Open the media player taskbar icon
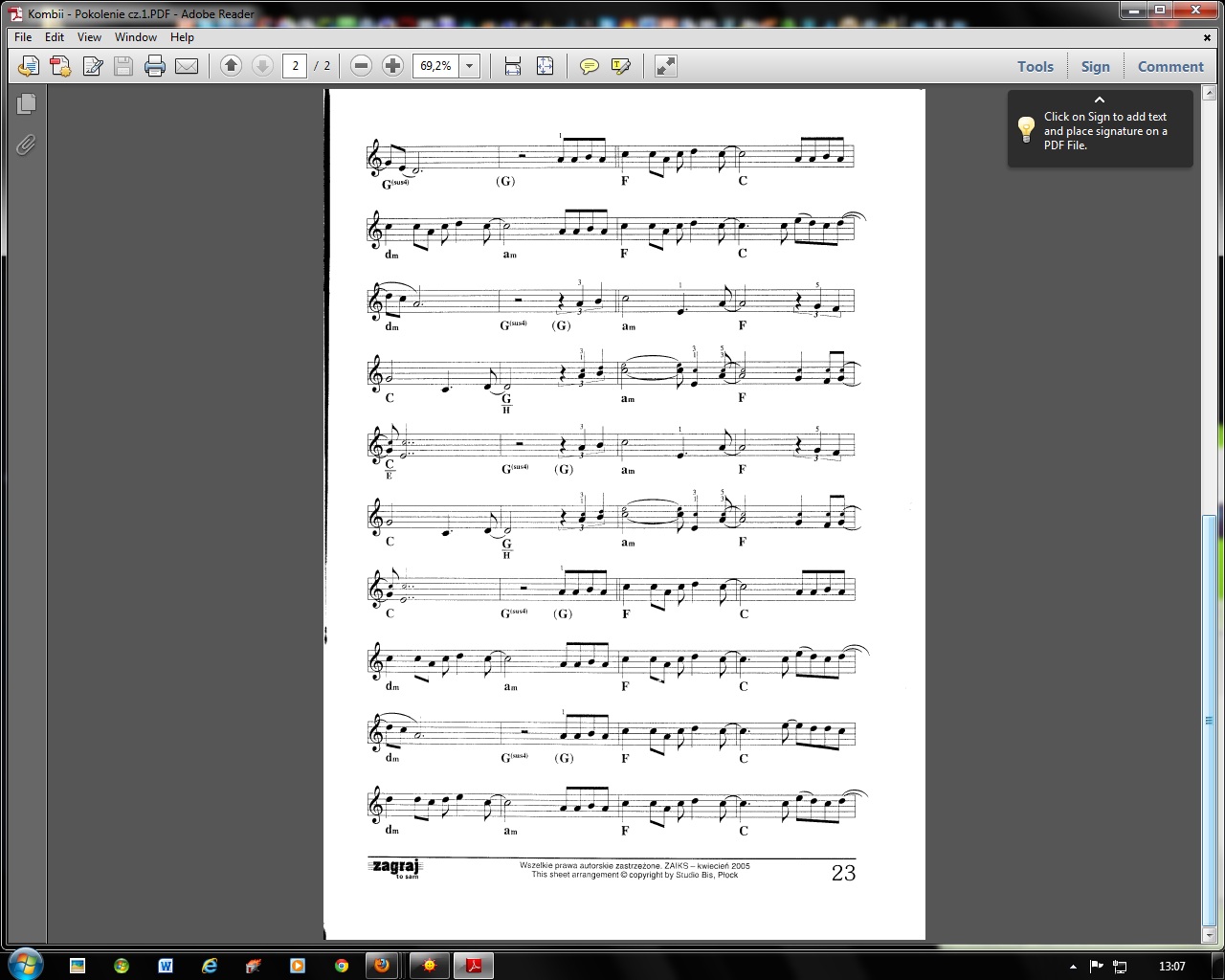 [297, 966]
